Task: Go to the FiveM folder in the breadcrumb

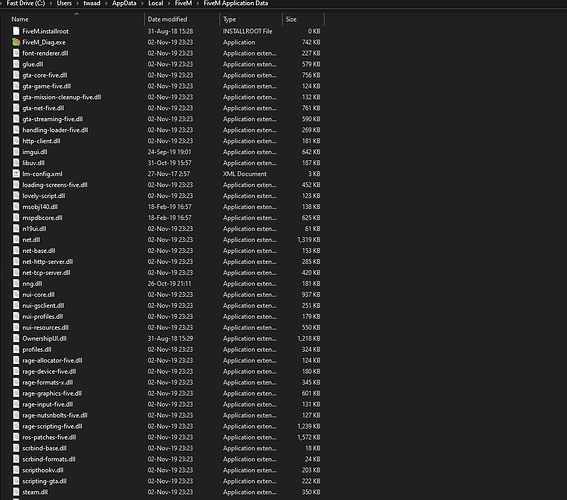Action: pyautogui.click(x=183, y=3)
